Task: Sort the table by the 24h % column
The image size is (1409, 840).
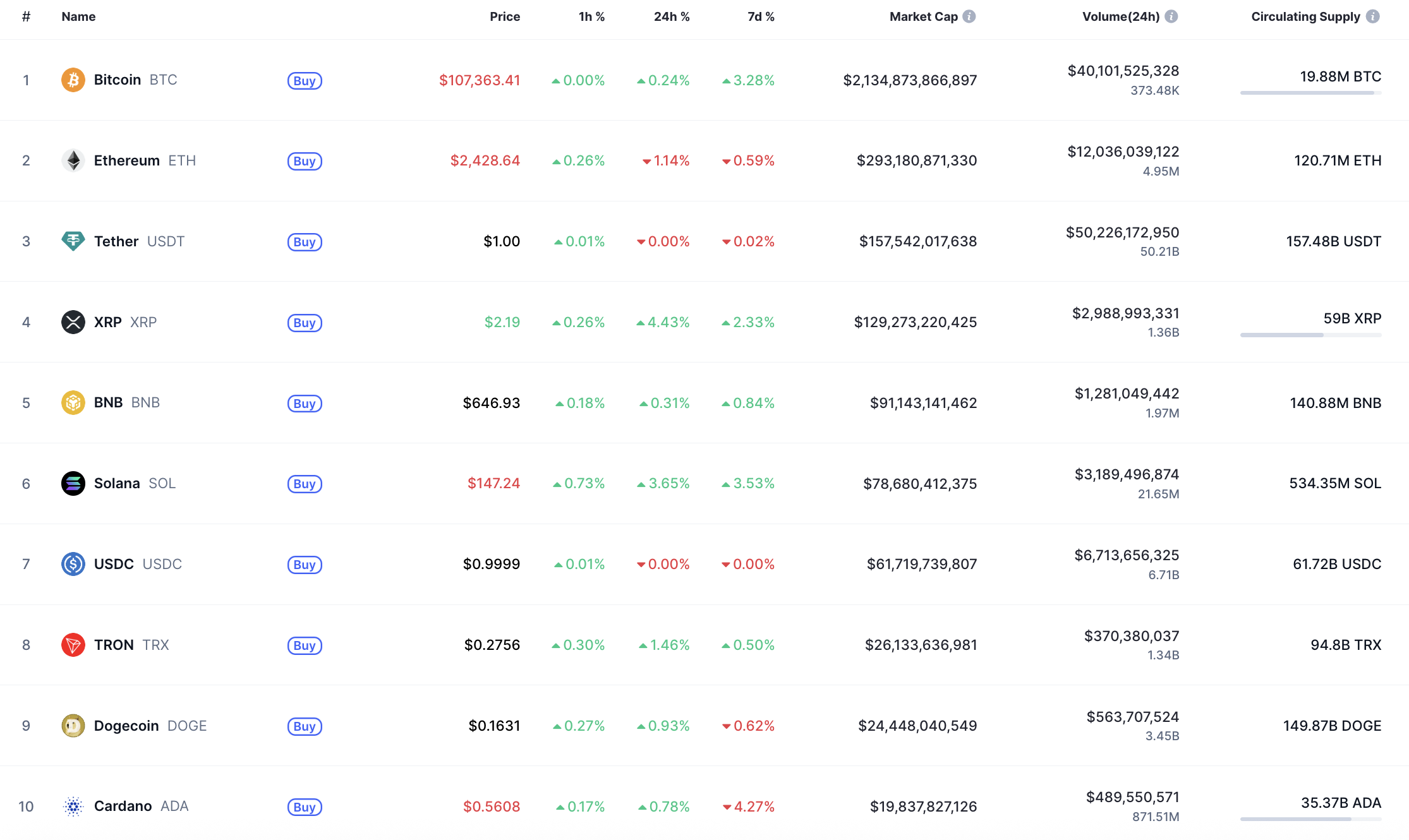Action: (x=672, y=16)
